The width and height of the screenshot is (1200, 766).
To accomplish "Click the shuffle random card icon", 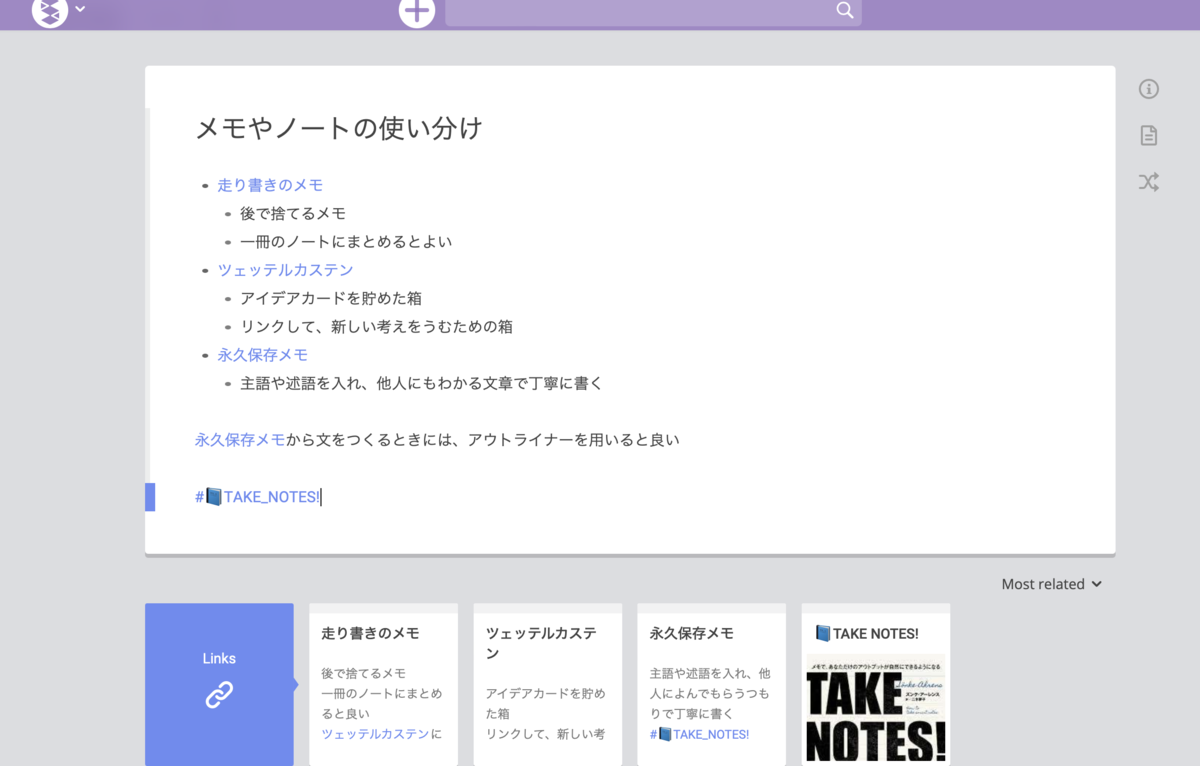I will click(1149, 182).
